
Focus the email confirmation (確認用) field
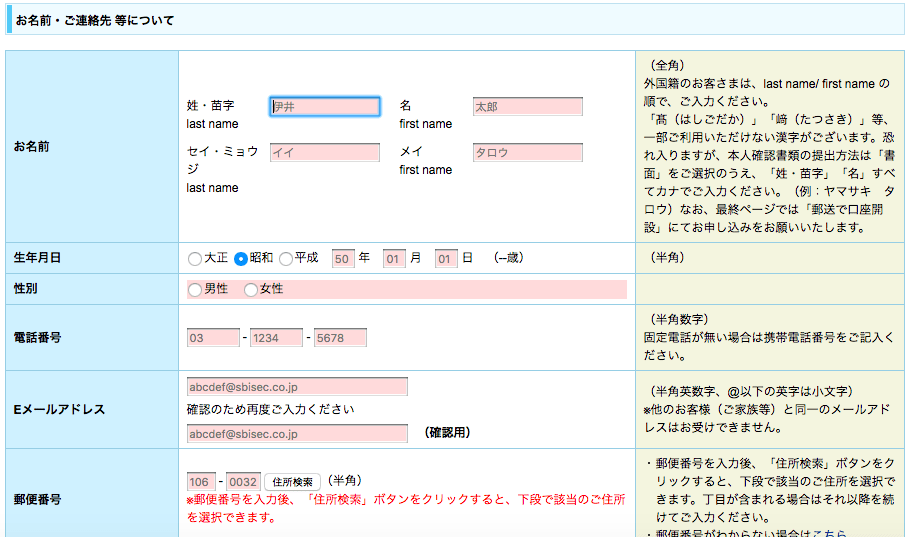(297, 434)
